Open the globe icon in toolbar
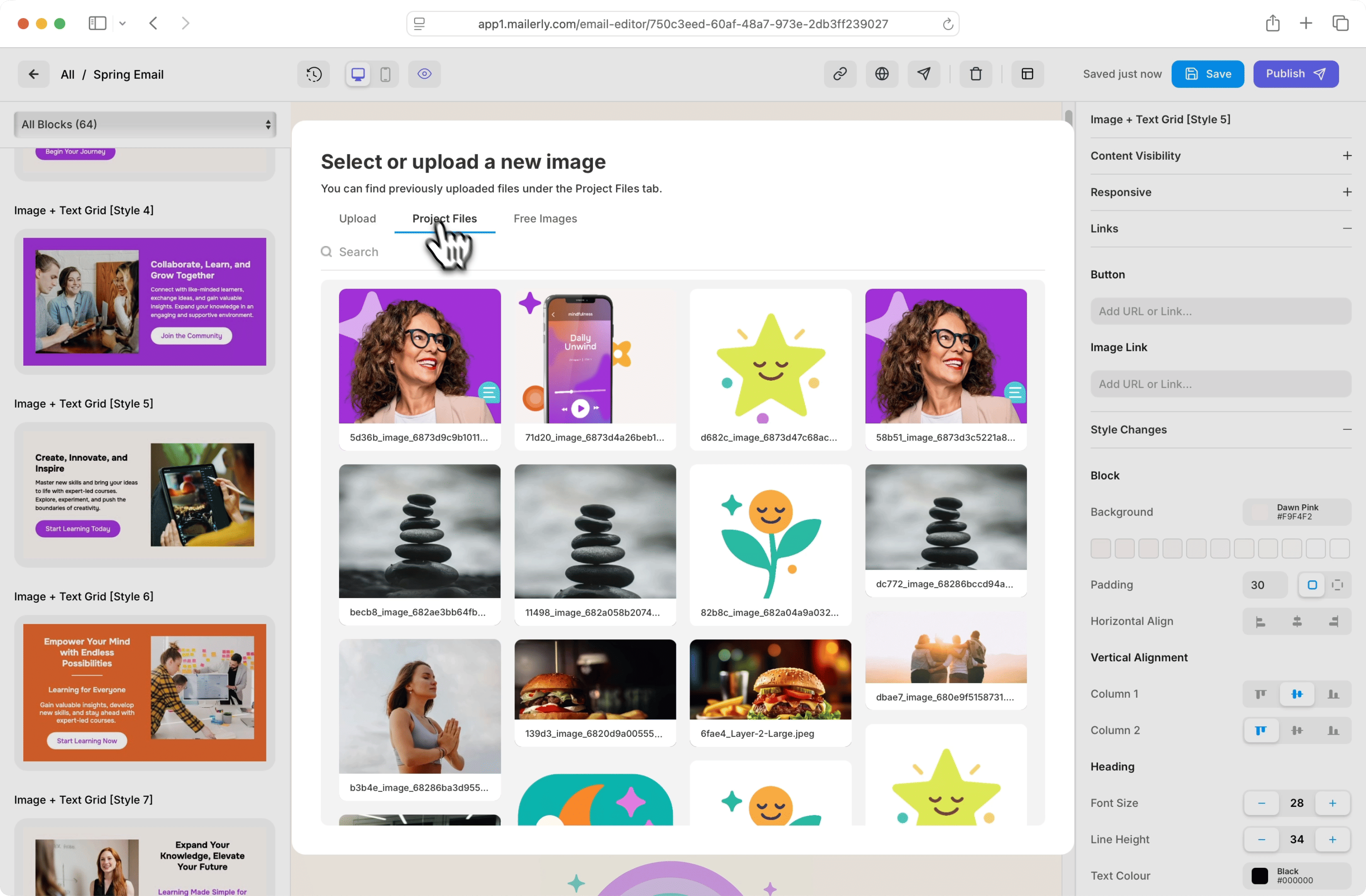The image size is (1366, 896). 882,74
